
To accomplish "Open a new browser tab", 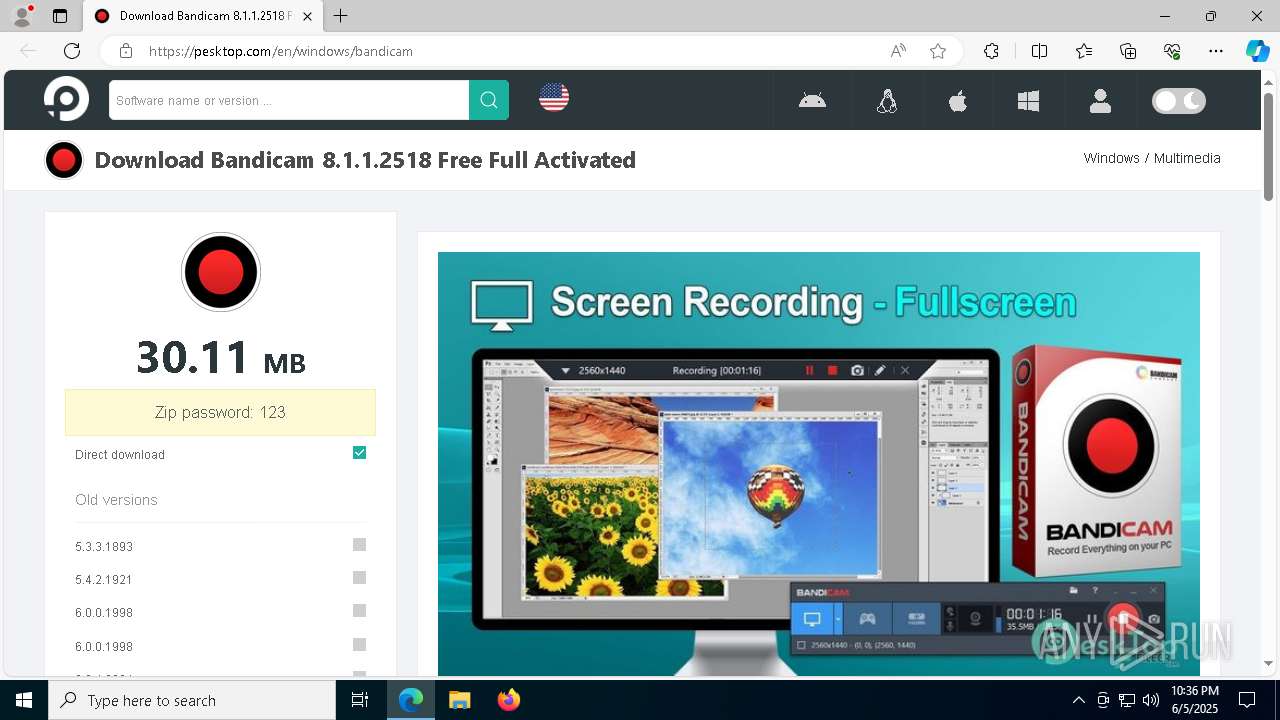I will click(341, 16).
